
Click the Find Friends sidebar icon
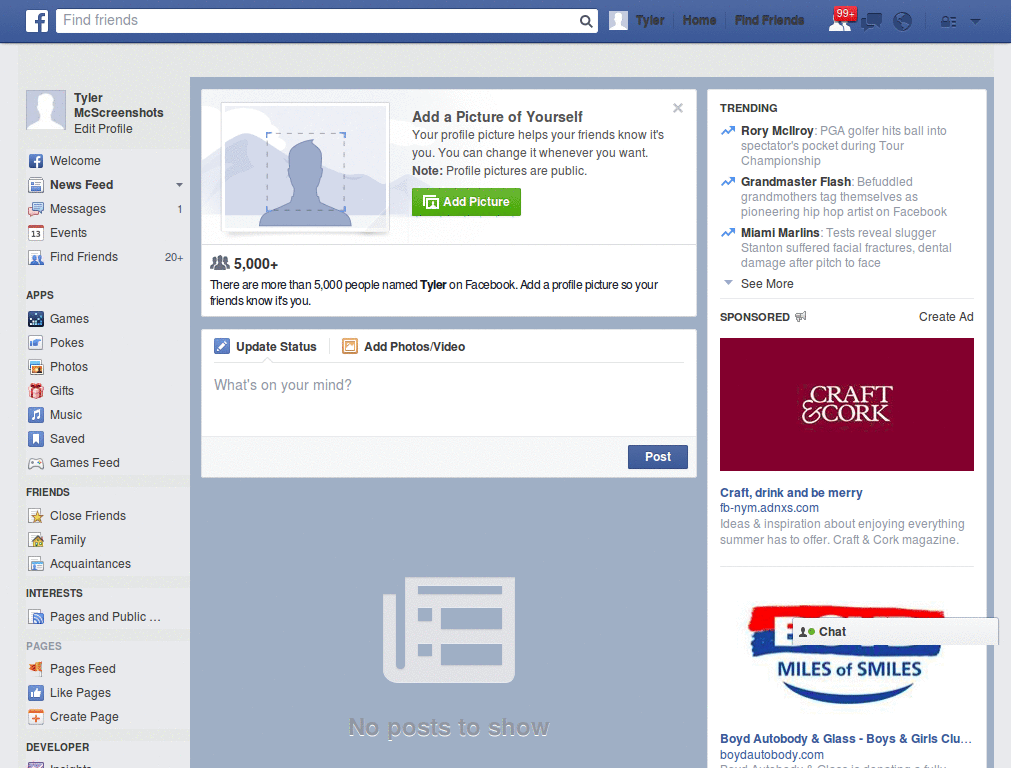[x=36, y=257]
